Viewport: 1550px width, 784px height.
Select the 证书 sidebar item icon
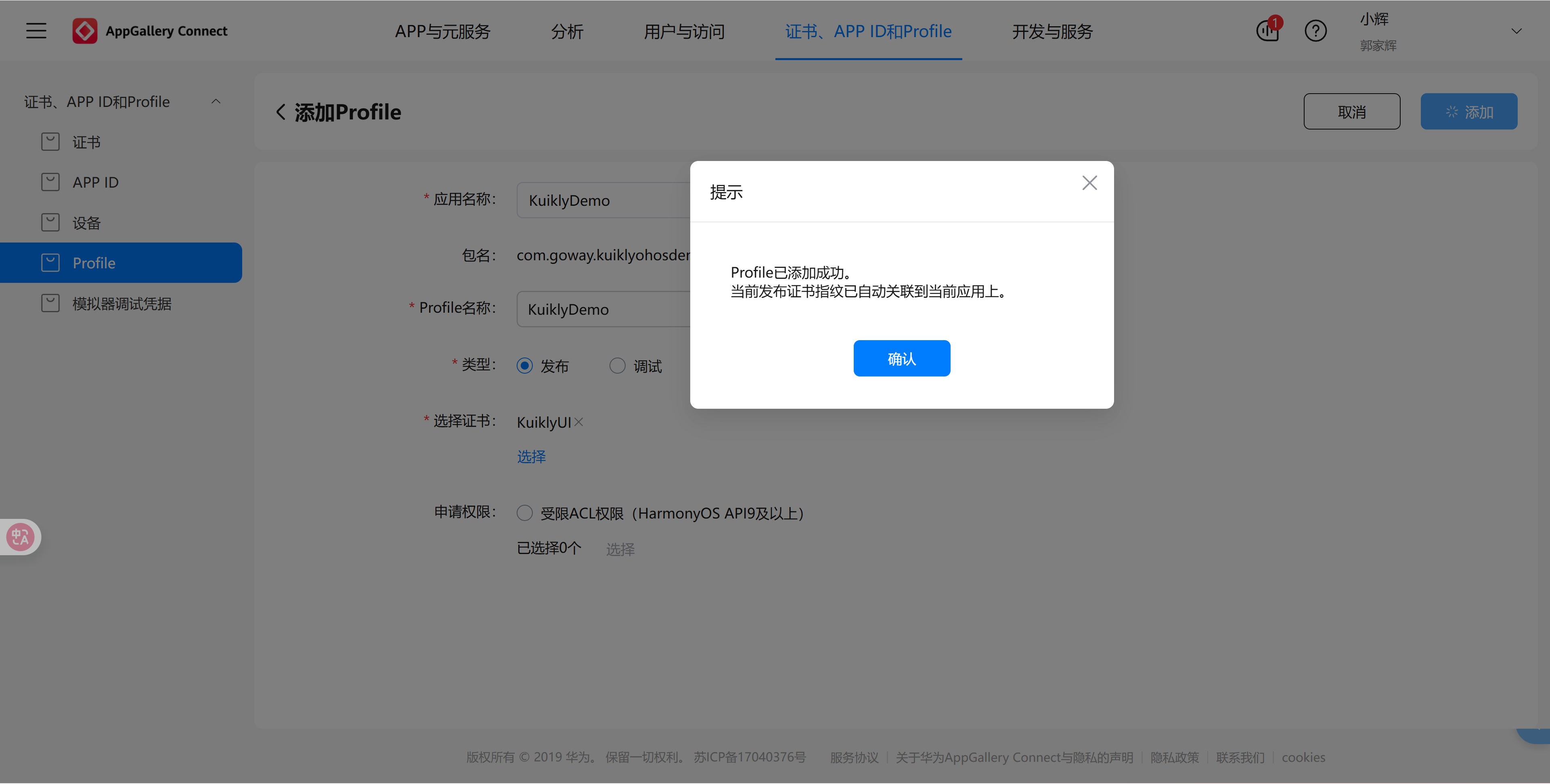[x=50, y=141]
